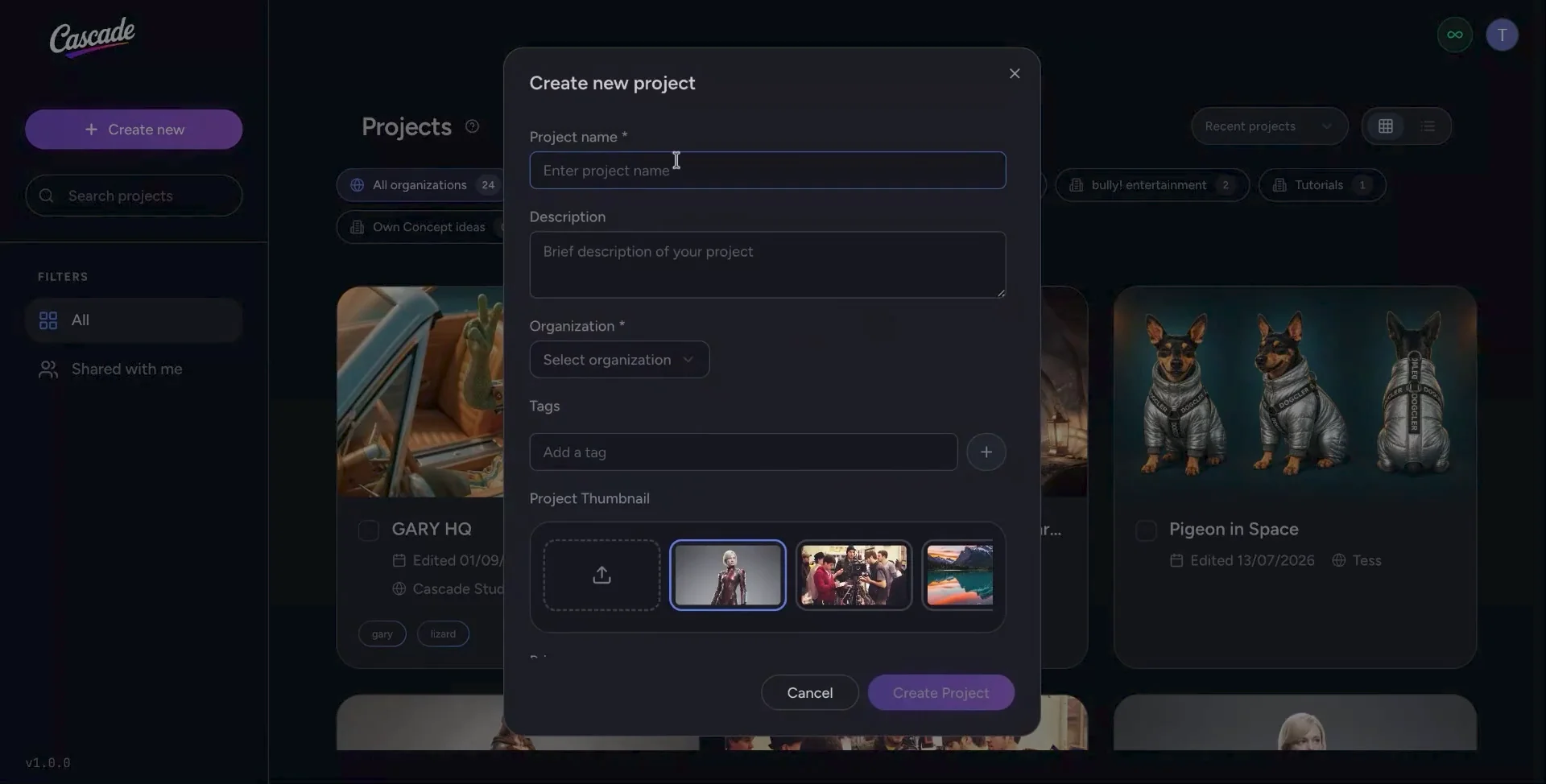Click the add tag plus button
Screen dimensions: 1546x784
(x=986, y=452)
